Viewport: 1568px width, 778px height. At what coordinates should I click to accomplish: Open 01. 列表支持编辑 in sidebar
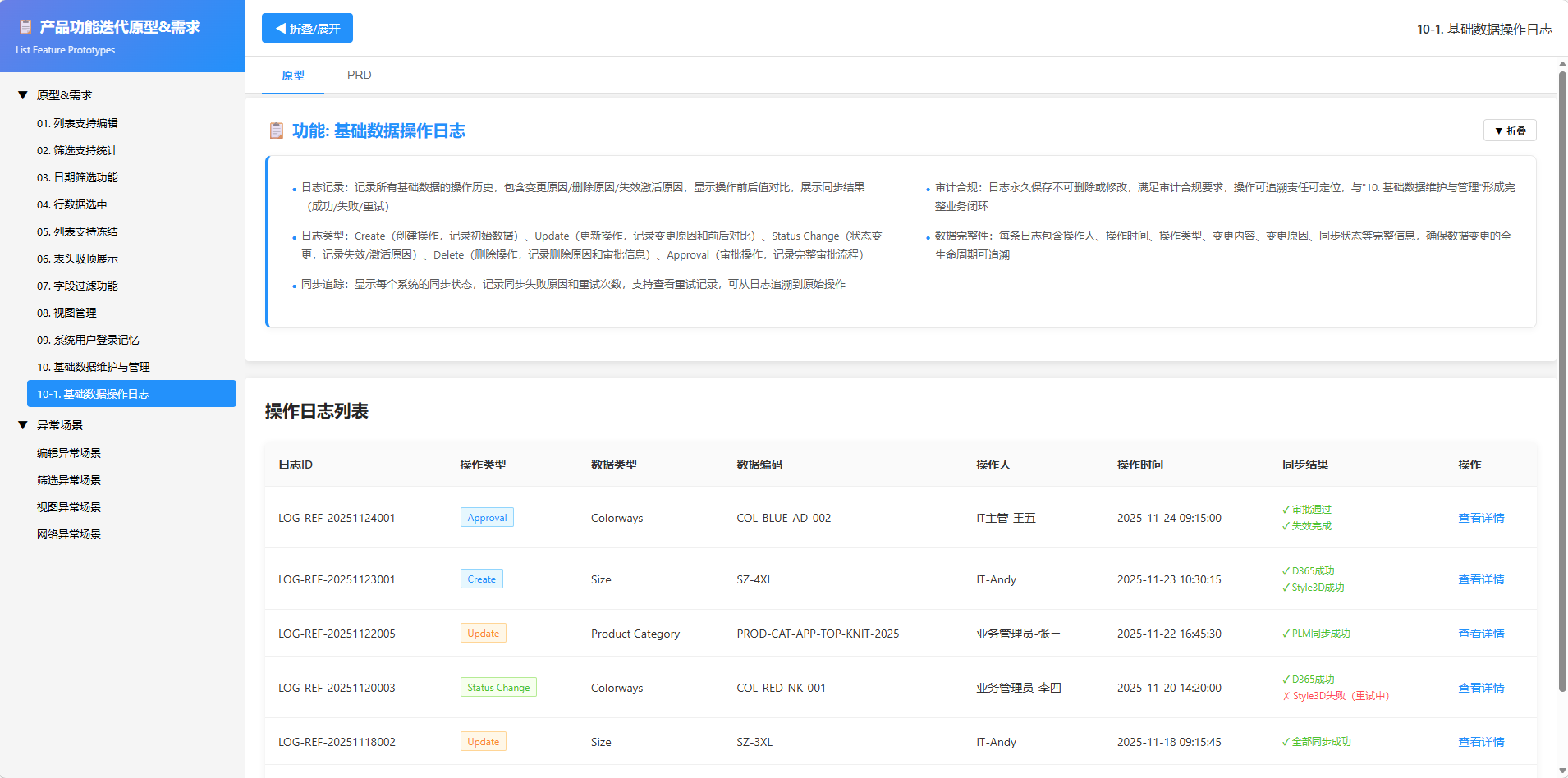coord(77,123)
